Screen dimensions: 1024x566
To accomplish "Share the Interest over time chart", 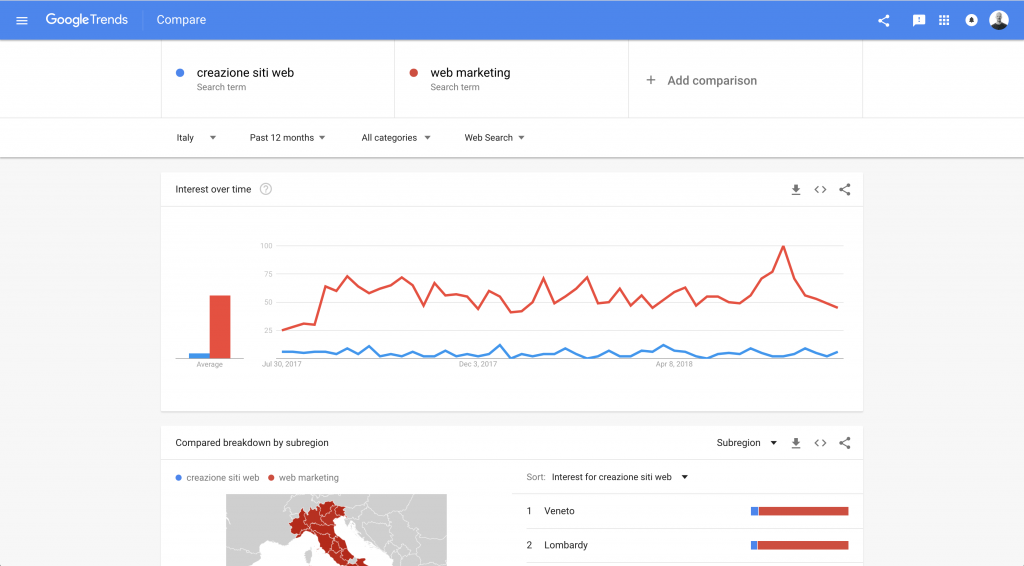I will pos(845,190).
